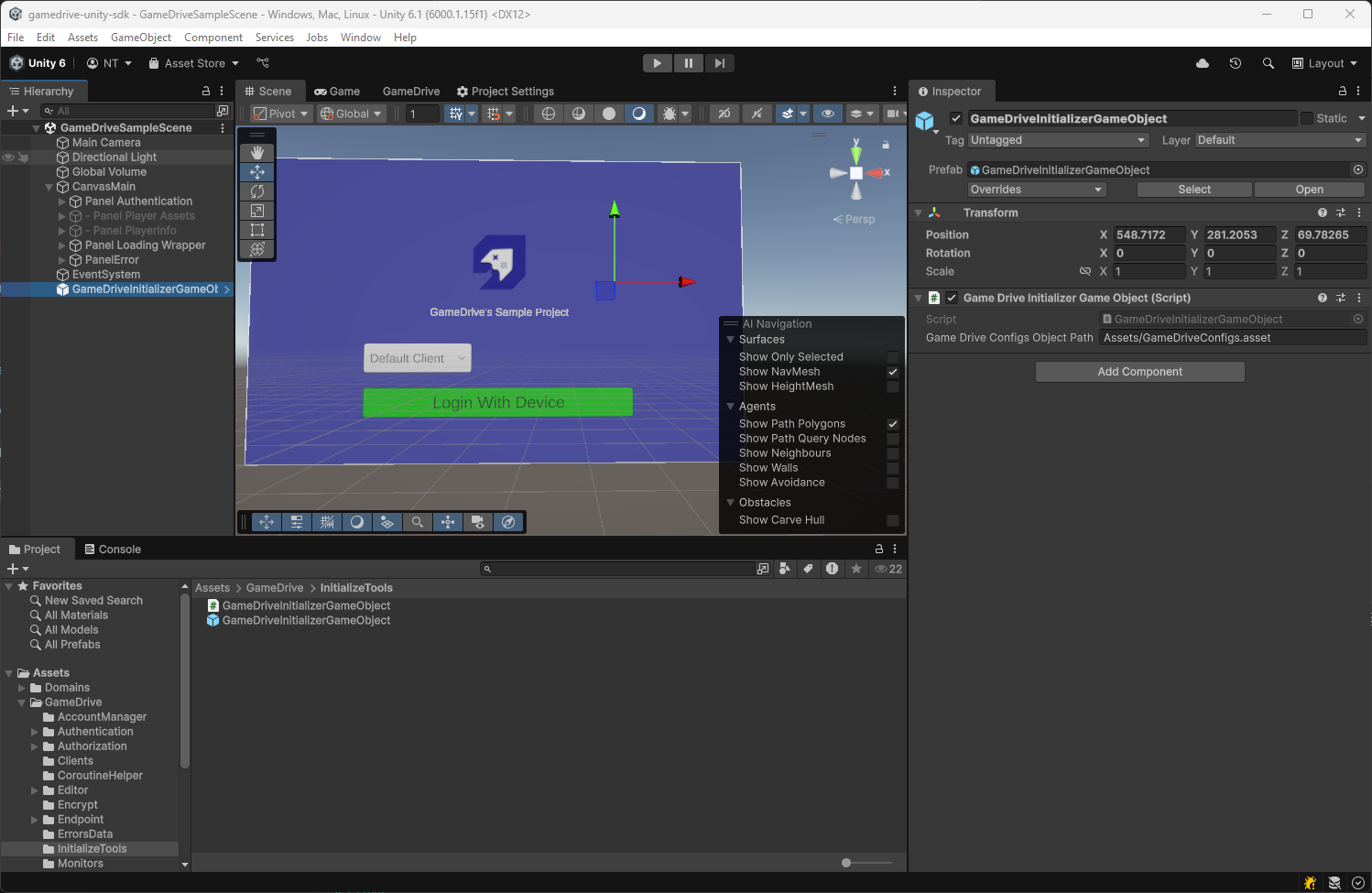Click the Unity cloud icon in the top bar
This screenshot has width=1372, height=893.
click(x=1202, y=63)
